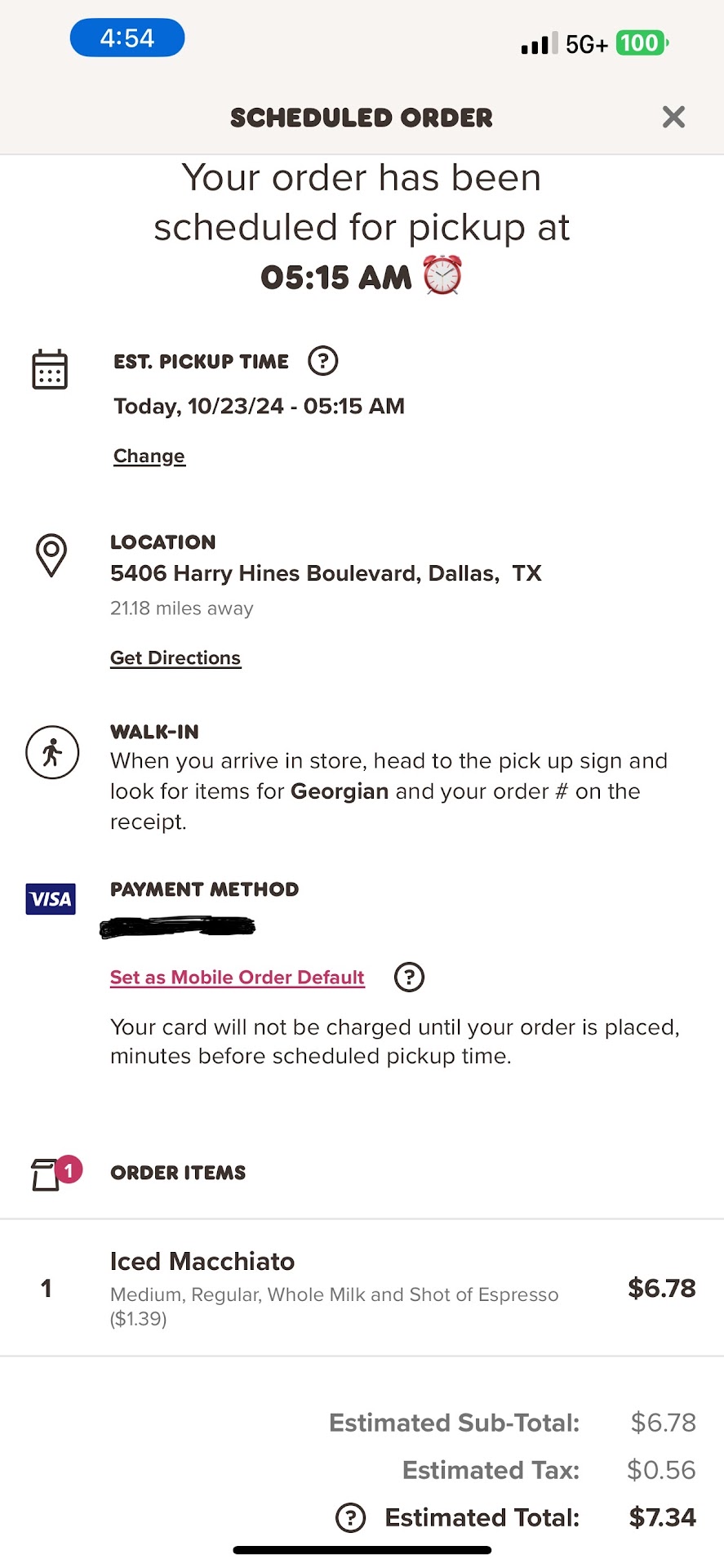Tap the location pin icon
Screen dimensions: 724x1568
51,555
